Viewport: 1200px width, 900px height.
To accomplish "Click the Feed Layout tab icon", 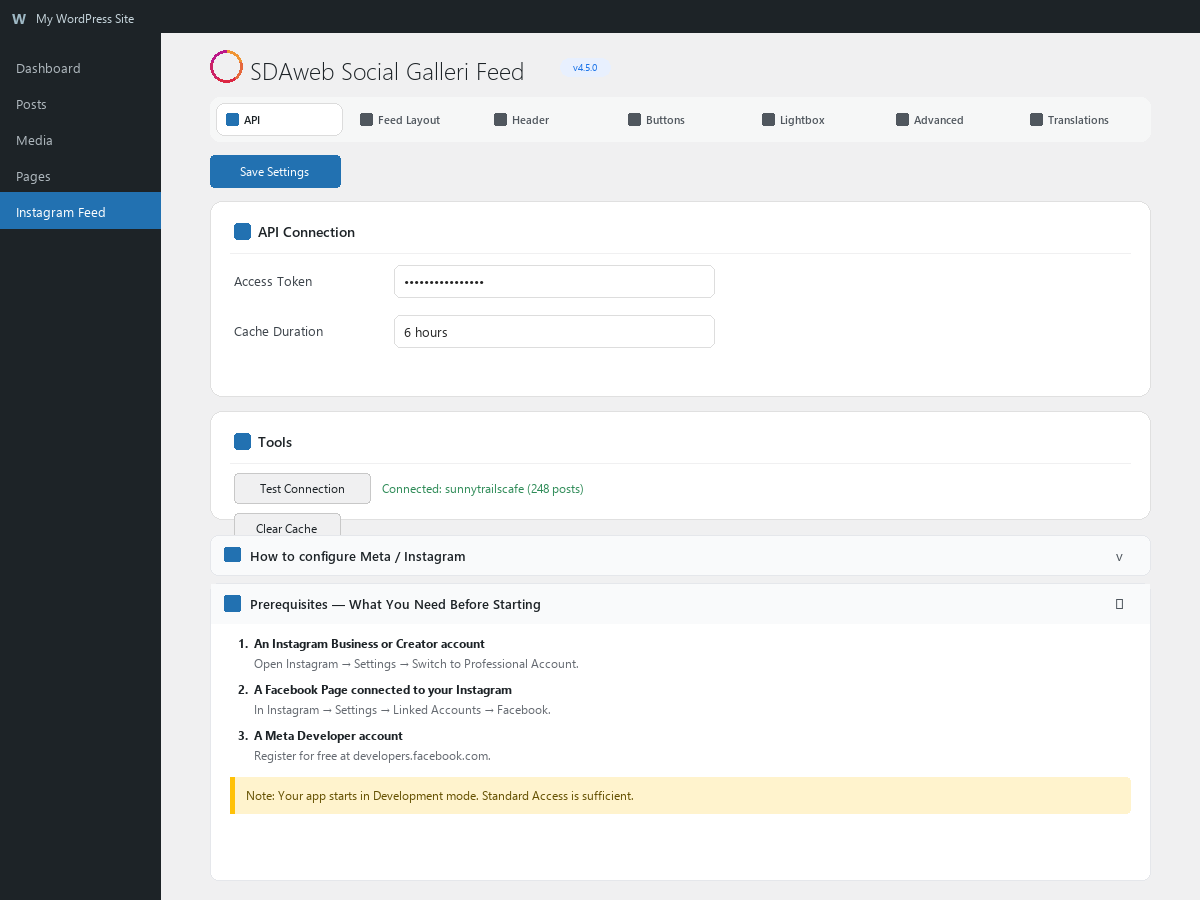I will (x=367, y=120).
